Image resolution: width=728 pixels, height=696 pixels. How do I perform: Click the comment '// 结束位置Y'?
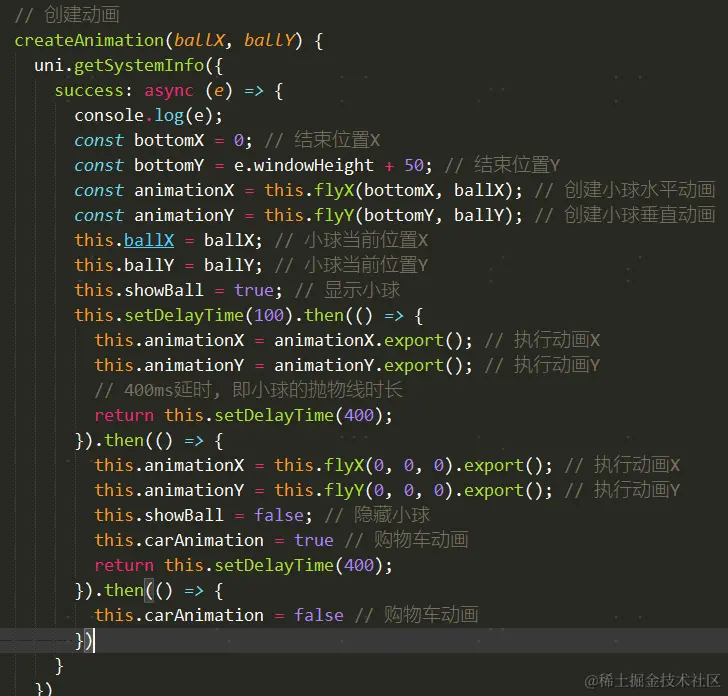(x=502, y=165)
